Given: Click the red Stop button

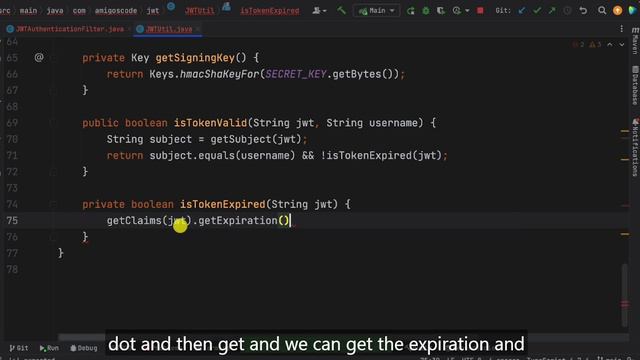Looking at the screenshot, I should click(480, 11).
